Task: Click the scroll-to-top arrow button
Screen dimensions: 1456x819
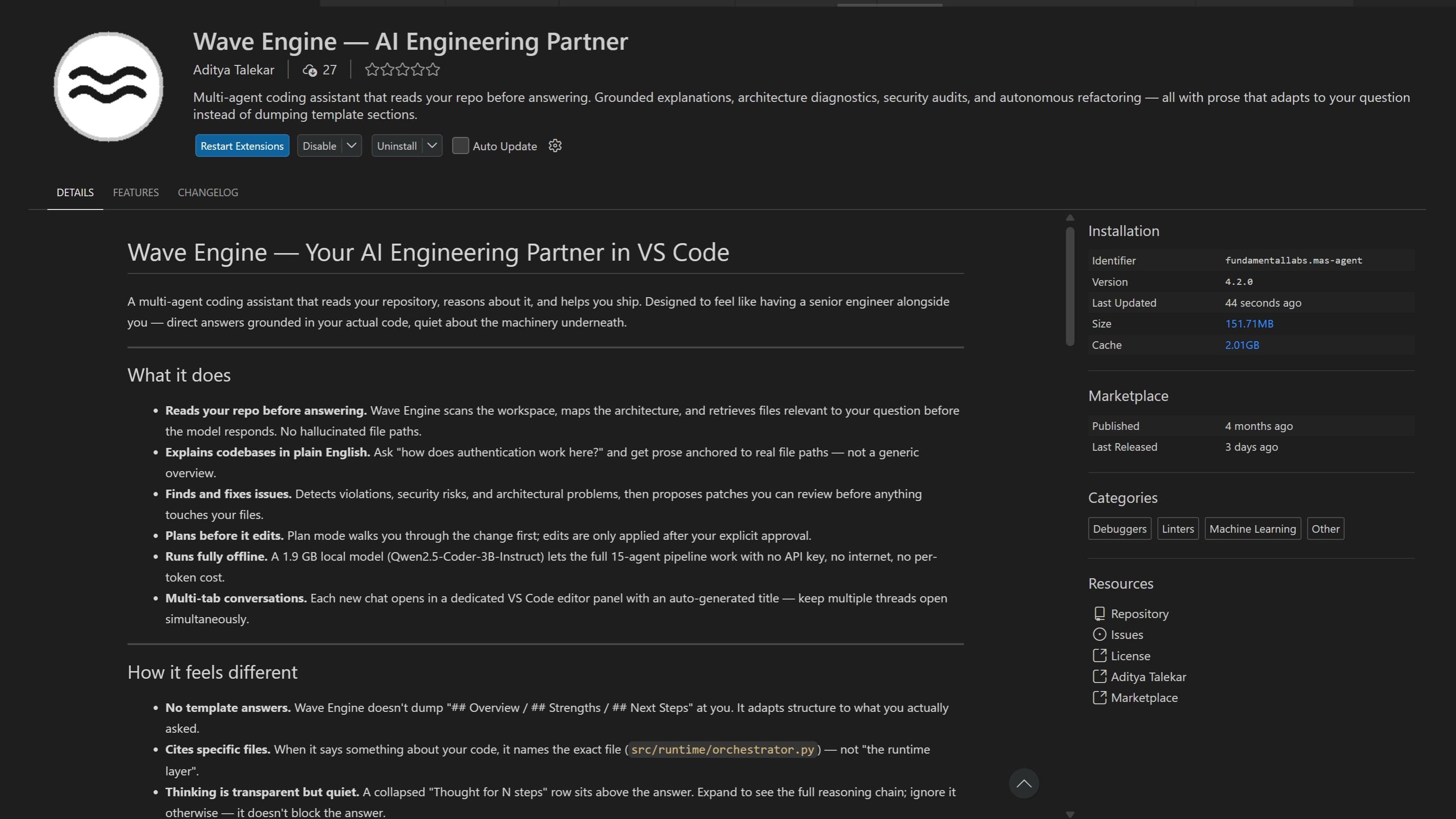Action: [1024, 783]
